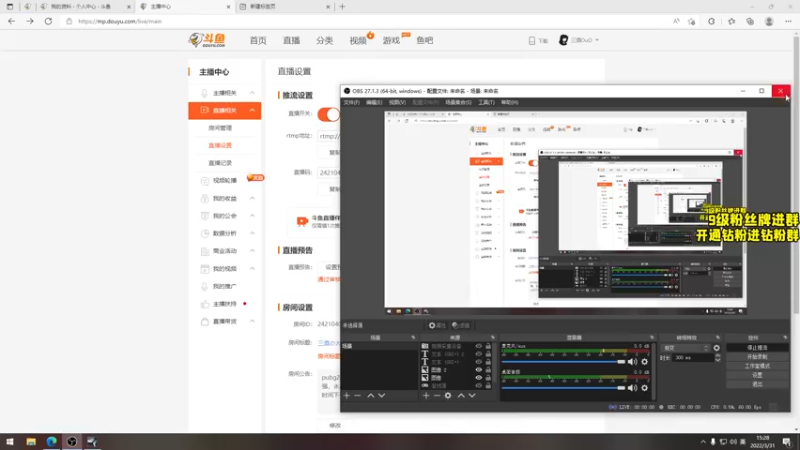Click the 开始录制 start recording button in OBS
The image size is (800, 450).
pyautogui.click(x=757, y=357)
